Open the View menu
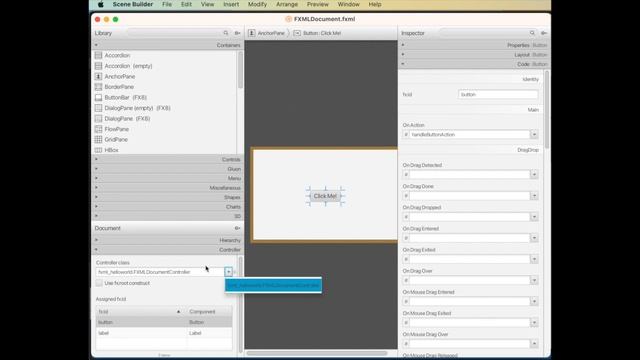640x360 pixels. click(x=207, y=4)
